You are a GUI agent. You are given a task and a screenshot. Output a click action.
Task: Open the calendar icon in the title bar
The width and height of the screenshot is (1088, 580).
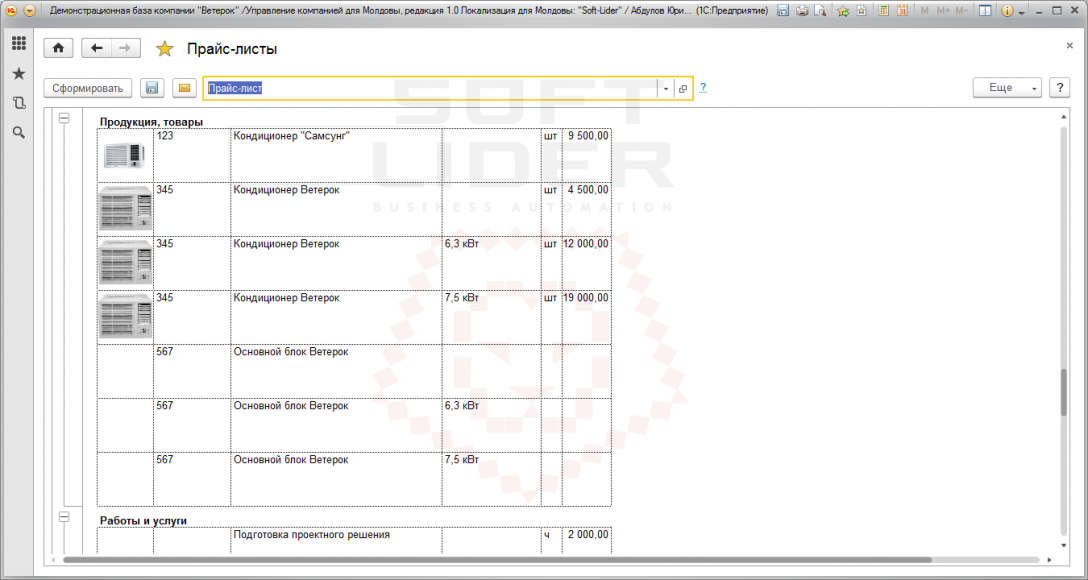tap(901, 10)
